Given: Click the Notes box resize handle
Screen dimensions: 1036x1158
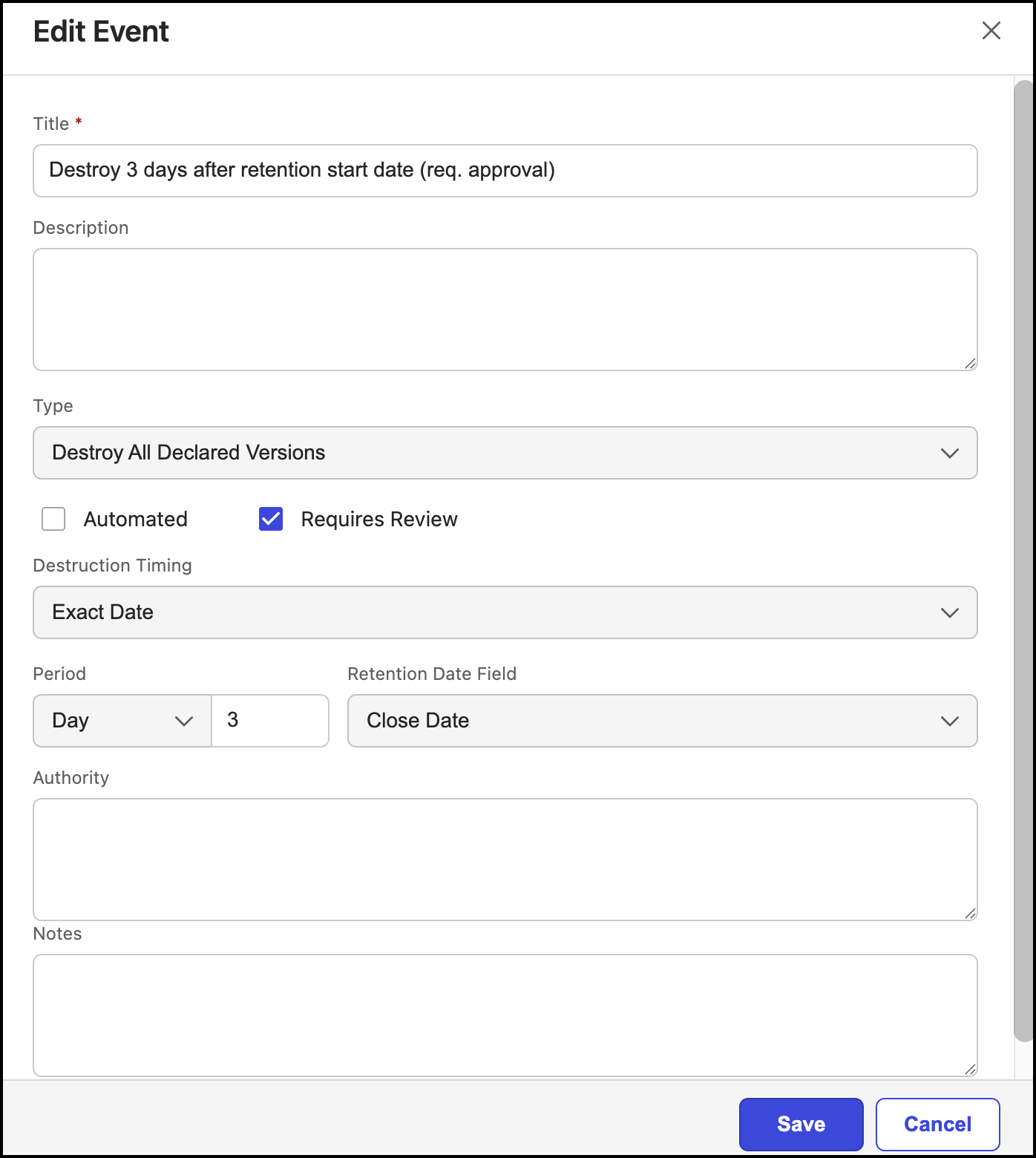Looking at the screenshot, I should [970, 1069].
